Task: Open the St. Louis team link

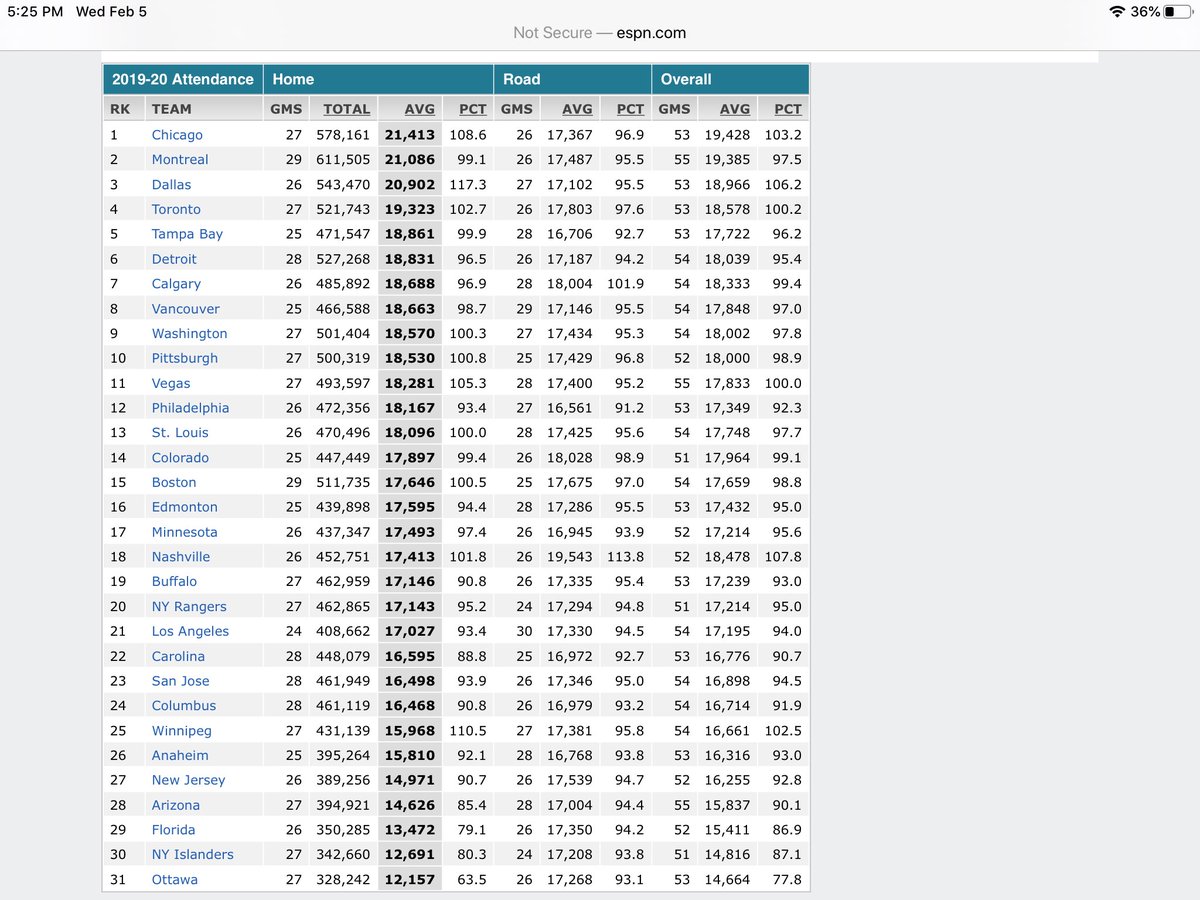Action: 180,433
